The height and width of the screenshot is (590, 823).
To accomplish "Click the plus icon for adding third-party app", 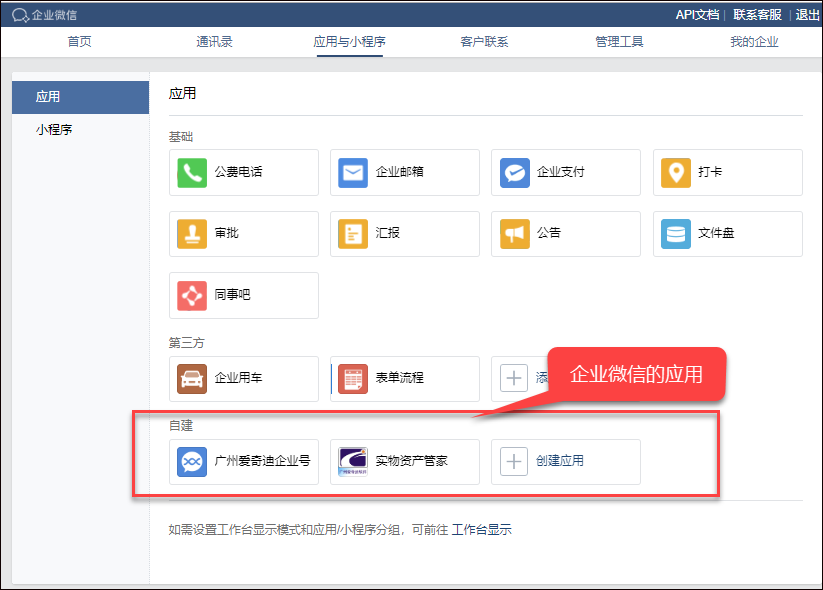I will 514,378.
